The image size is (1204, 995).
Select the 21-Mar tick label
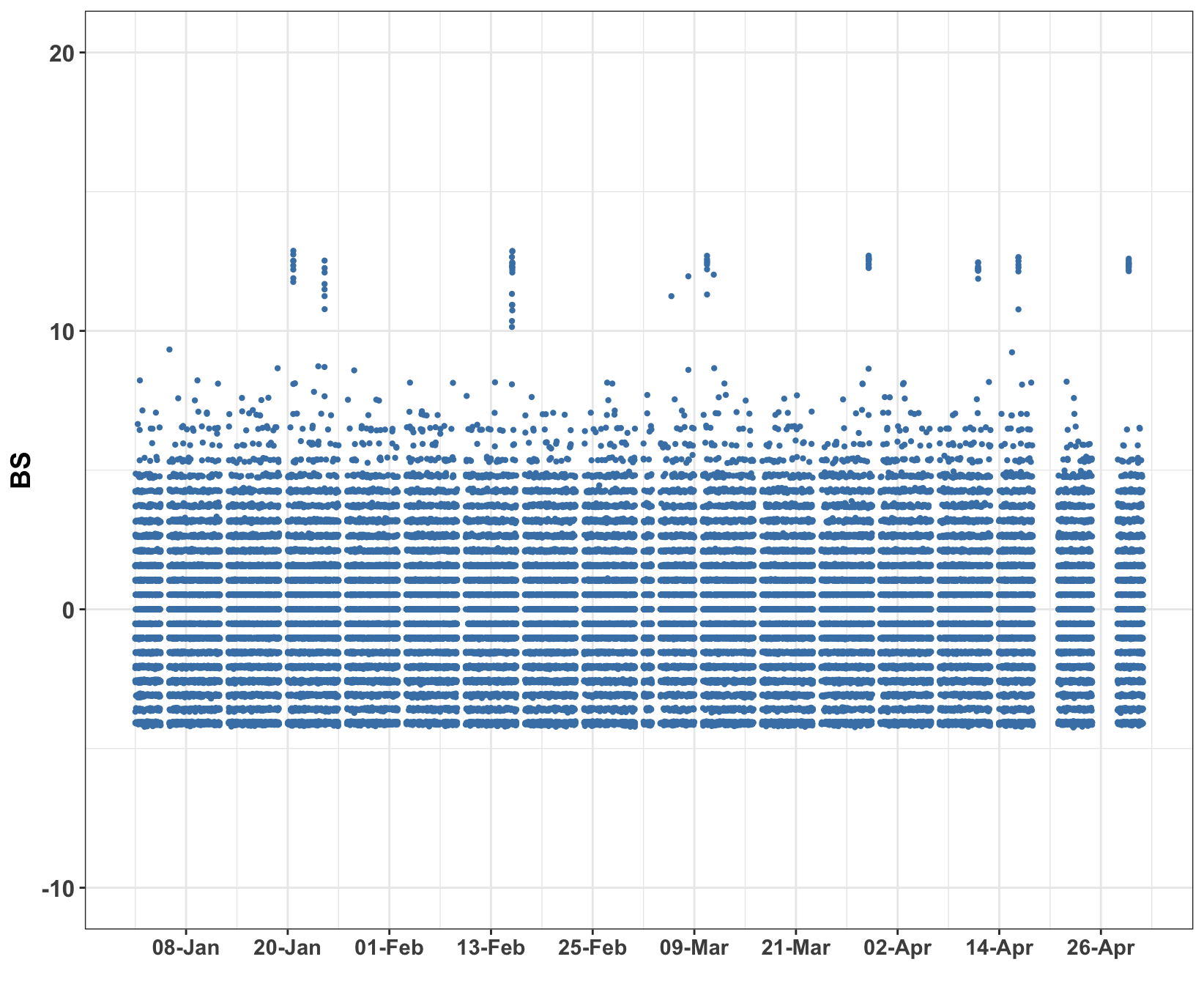[x=795, y=948]
